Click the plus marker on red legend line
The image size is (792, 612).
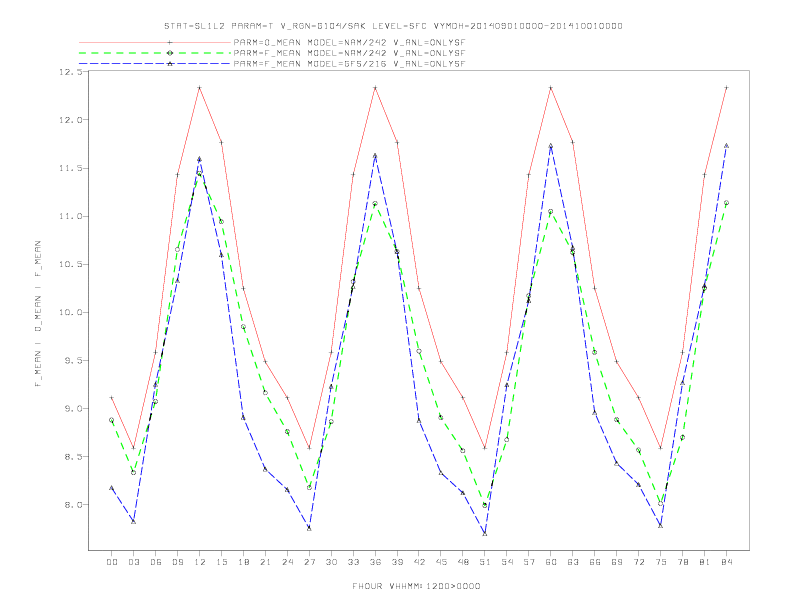pyautogui.click(x=170, y=42)
